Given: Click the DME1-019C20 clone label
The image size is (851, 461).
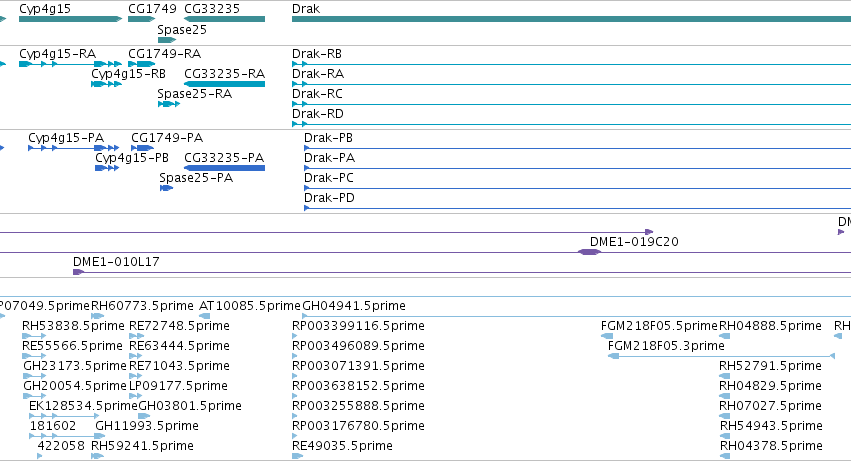Looking at the screenshot, I should coord(634,242).
